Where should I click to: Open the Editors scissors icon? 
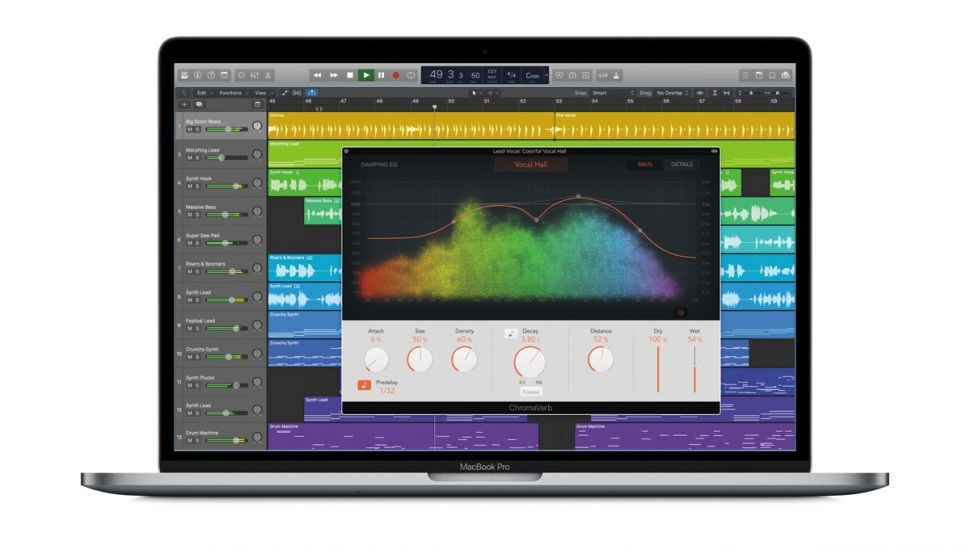click(268, 75)
